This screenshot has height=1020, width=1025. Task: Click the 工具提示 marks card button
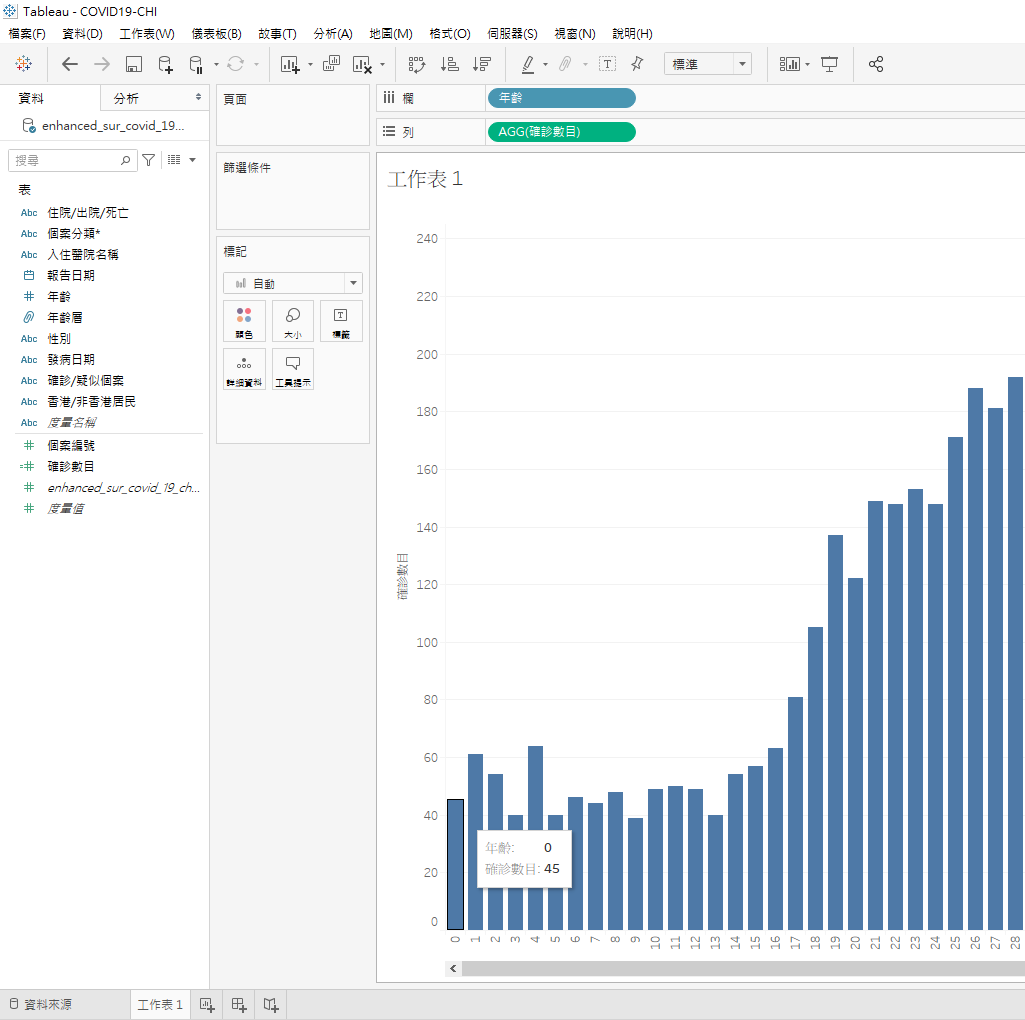pos(292,369)
